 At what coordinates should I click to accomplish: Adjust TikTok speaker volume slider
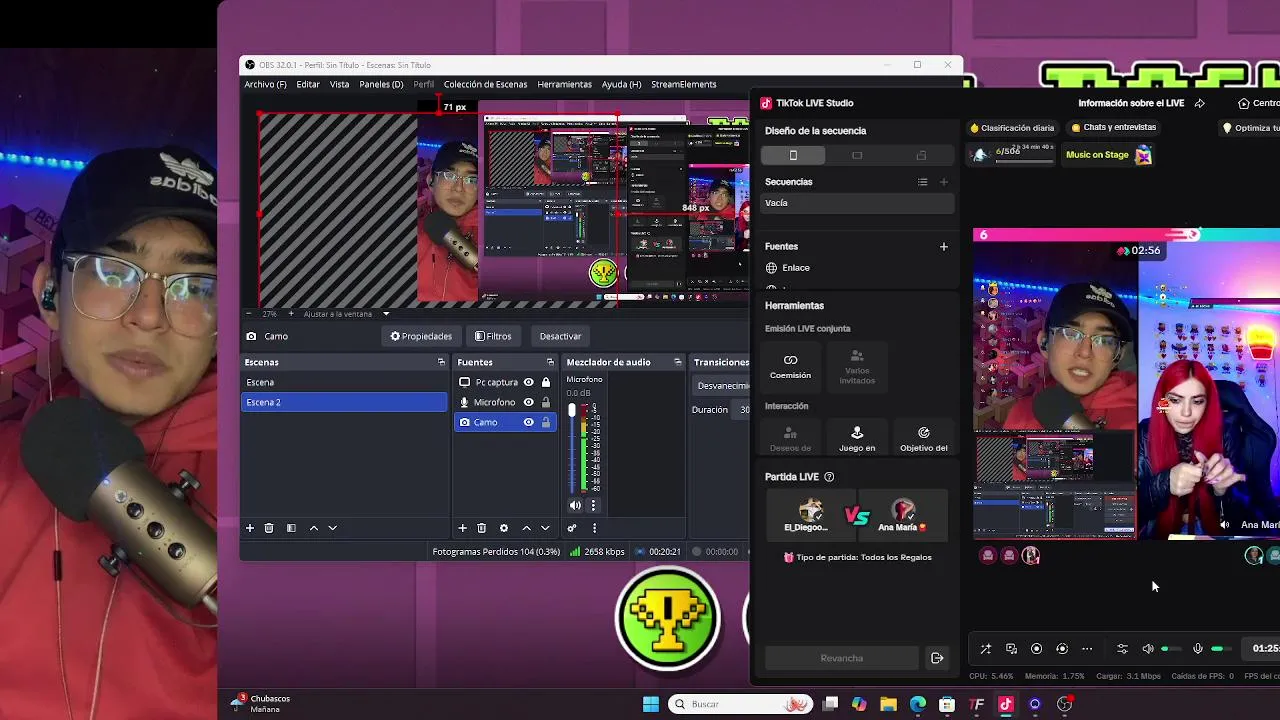pos(1171,649)
